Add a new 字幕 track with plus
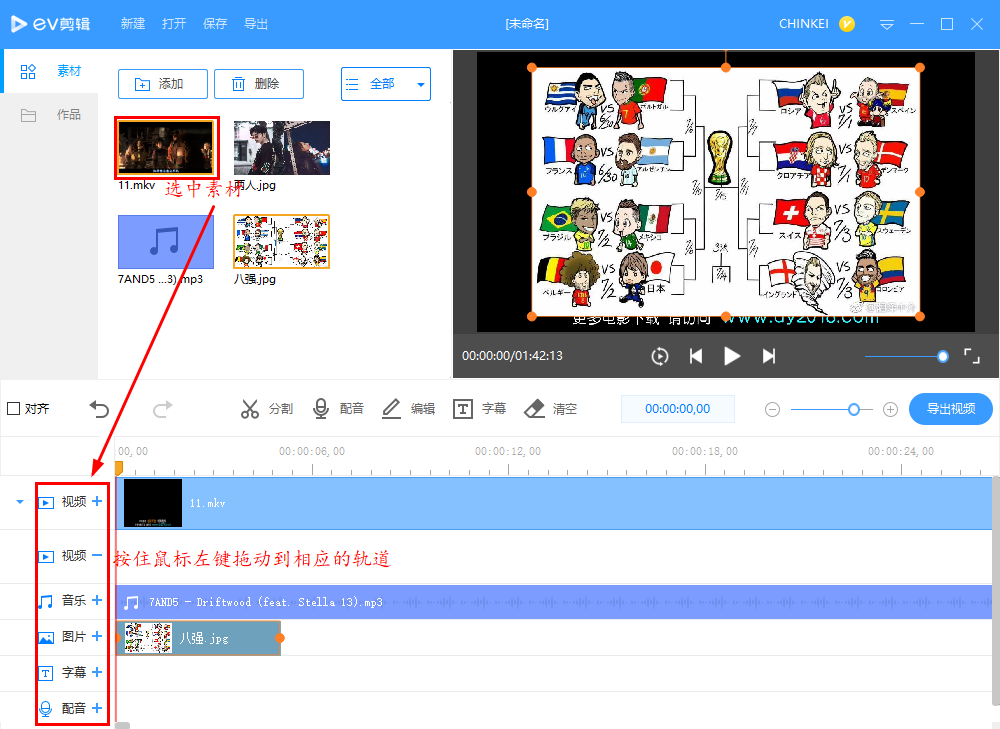This screenshot has width=1000, height=729. pos(97,672)
